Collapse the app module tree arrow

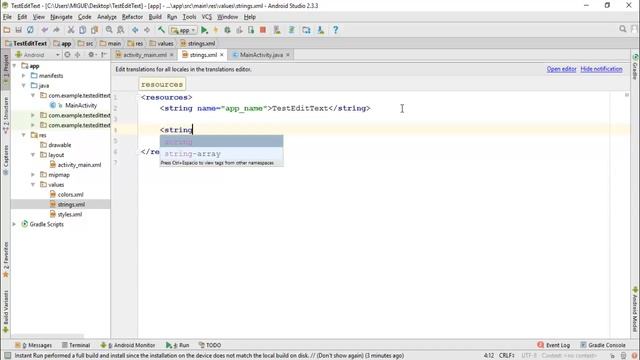click(x=15, y=66)
